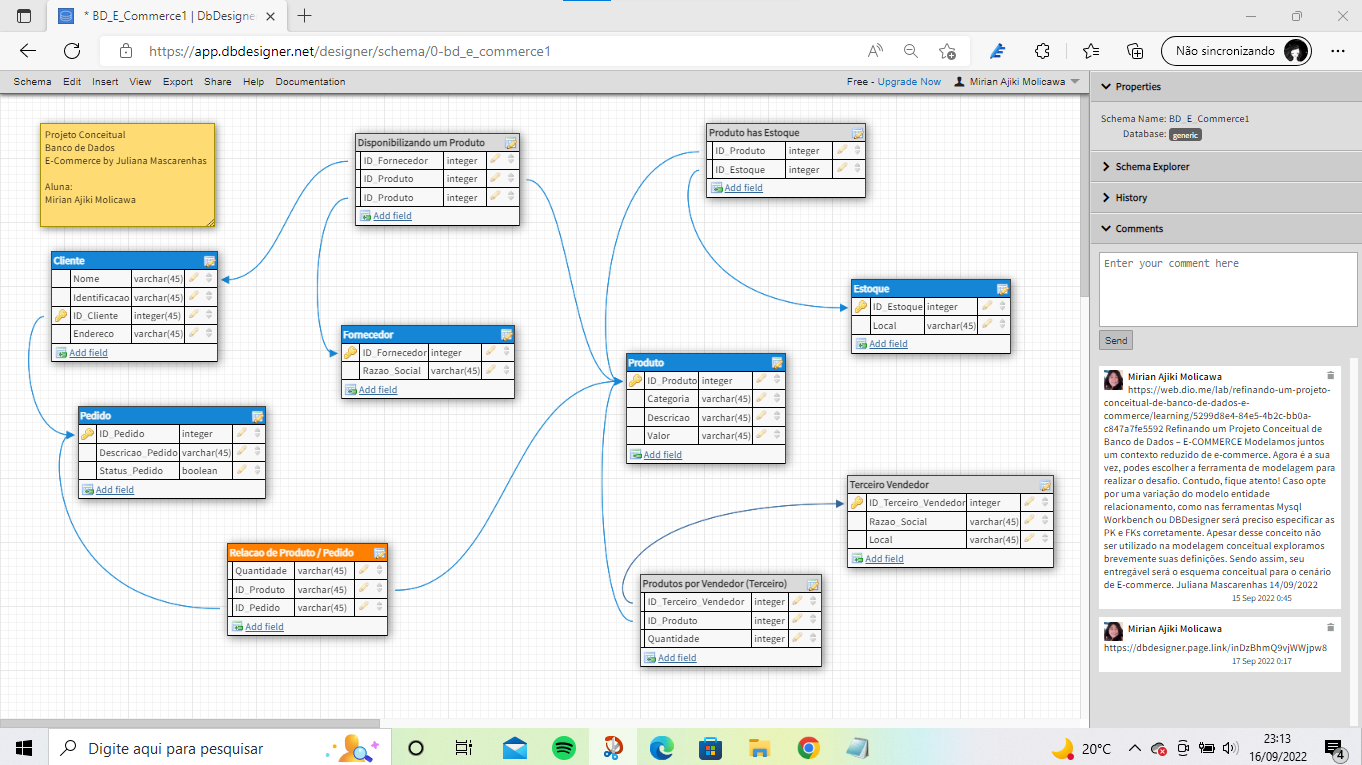Open the Insert menu
This screenshot has height=765, width=1362.
point(105,81)
